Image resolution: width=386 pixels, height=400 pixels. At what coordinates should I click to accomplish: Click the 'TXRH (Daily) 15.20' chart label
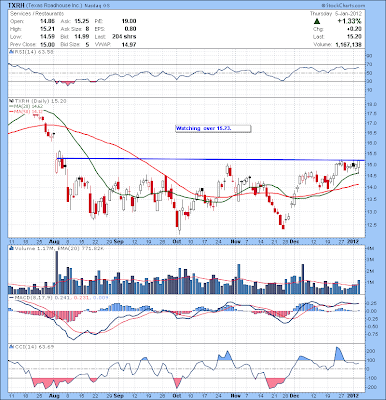coord(40,101)
